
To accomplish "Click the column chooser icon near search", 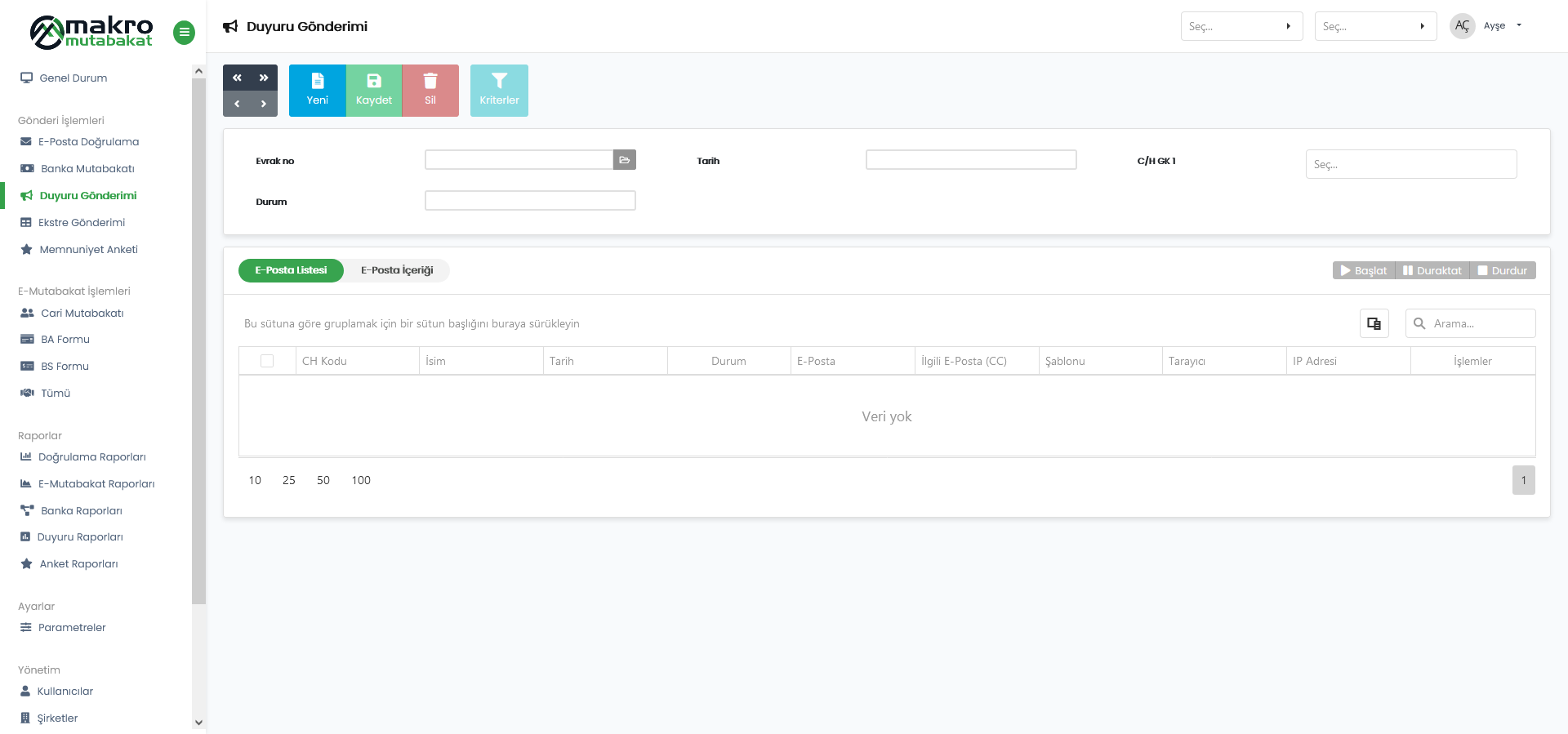I will (x=1374, y=323).
